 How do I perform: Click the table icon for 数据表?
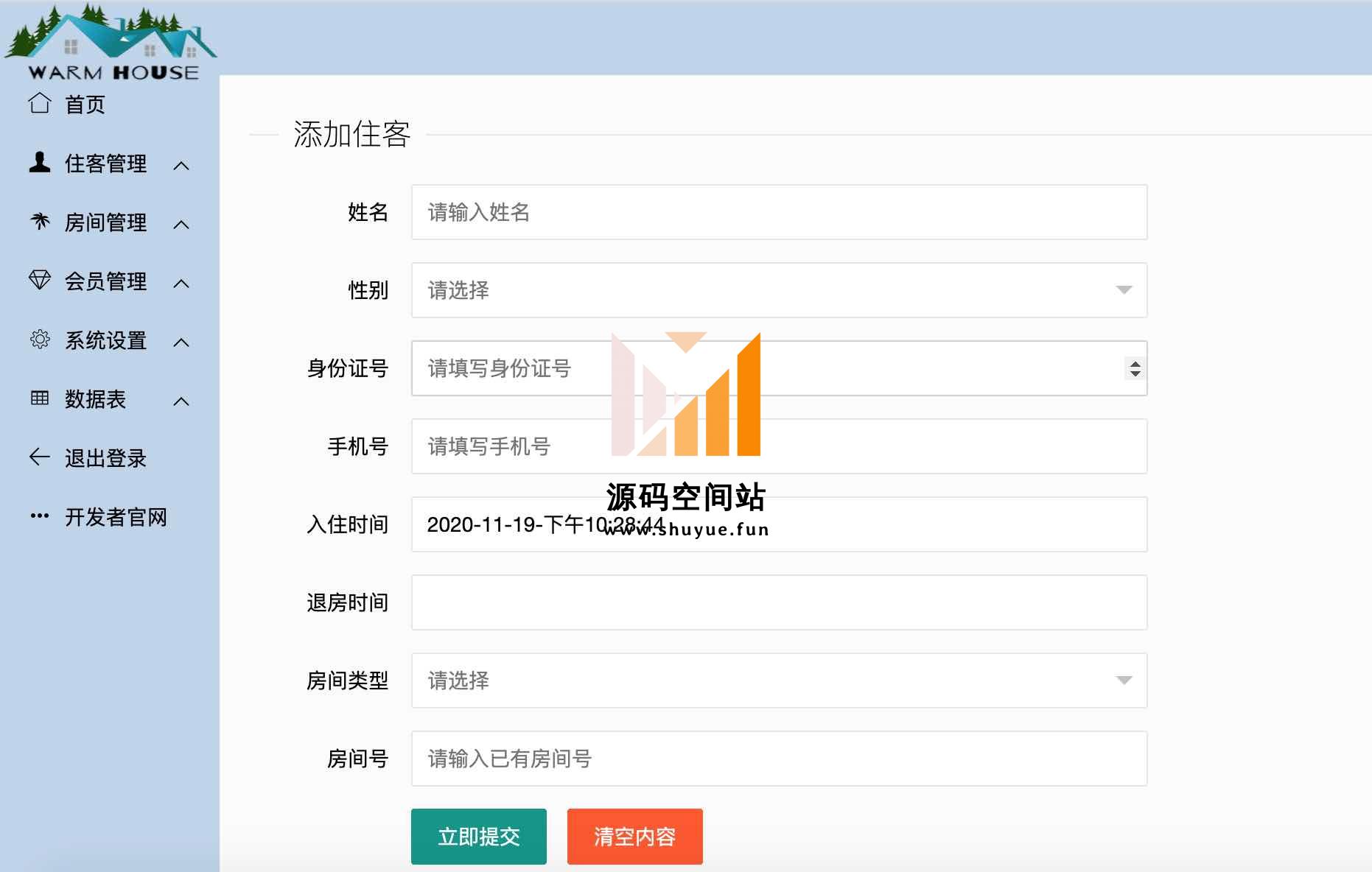tap(40, 398)
